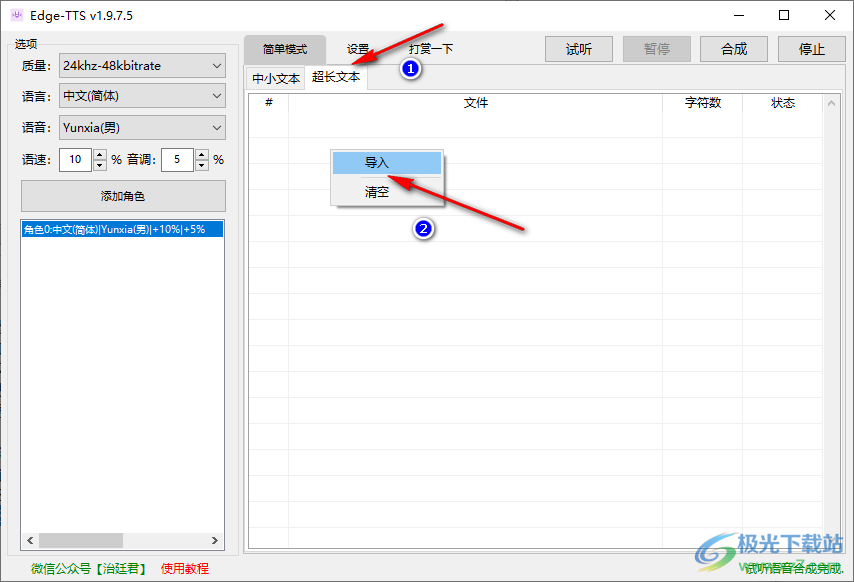Click the role list horizontal scrollbar thumb
Screen dimensions: 854x582
(81, 541)
